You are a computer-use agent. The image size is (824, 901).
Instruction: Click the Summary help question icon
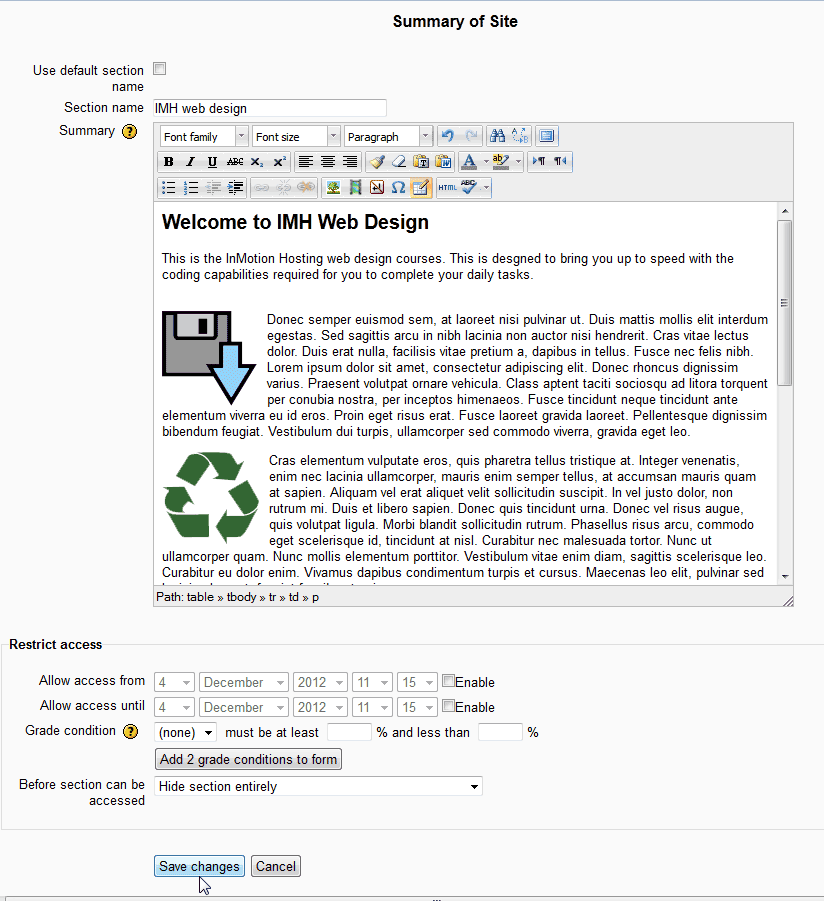(x=129, y=131)
